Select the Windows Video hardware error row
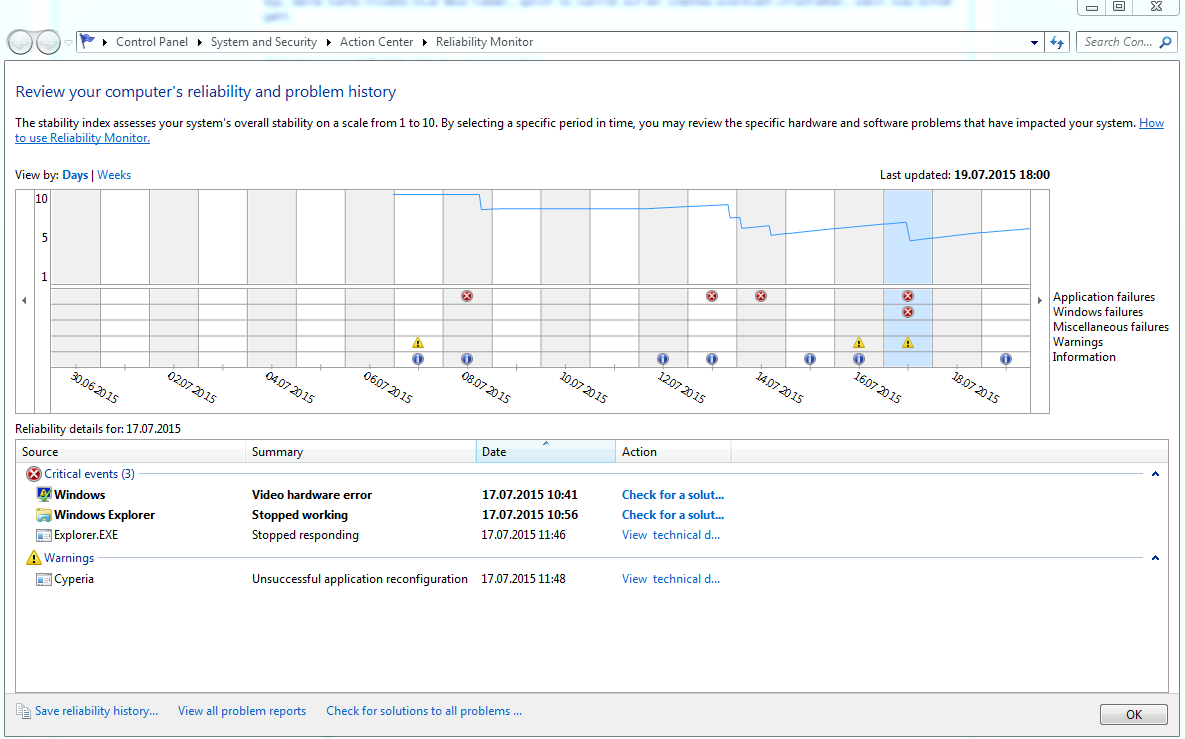This screenshot has width=1185, height=739. (592, 495)
